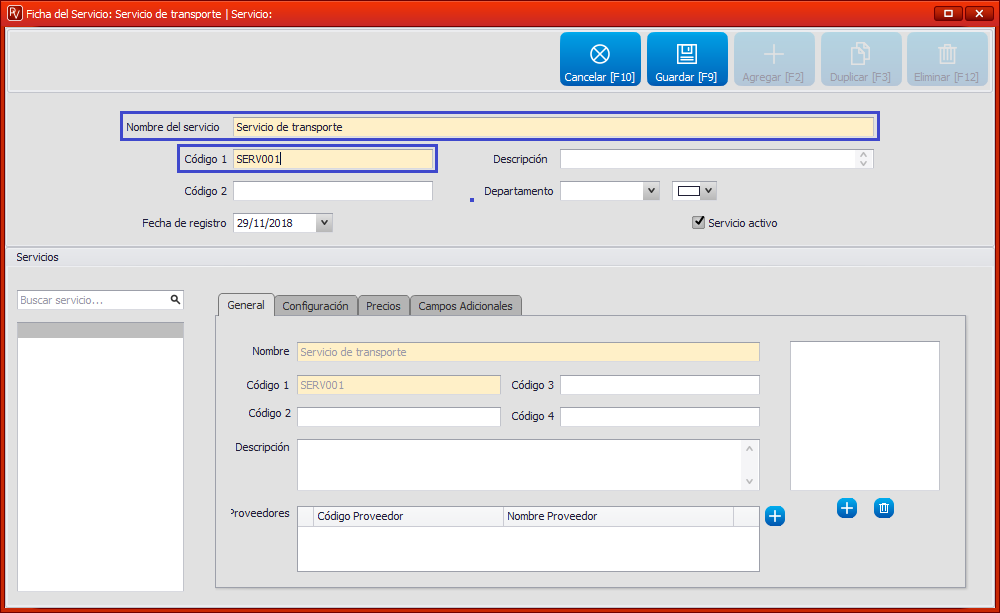The width and height of the screenshot is (1000, 613).
Task: Maximize the Ficha del Servicio window
Action: click(947, 13)
